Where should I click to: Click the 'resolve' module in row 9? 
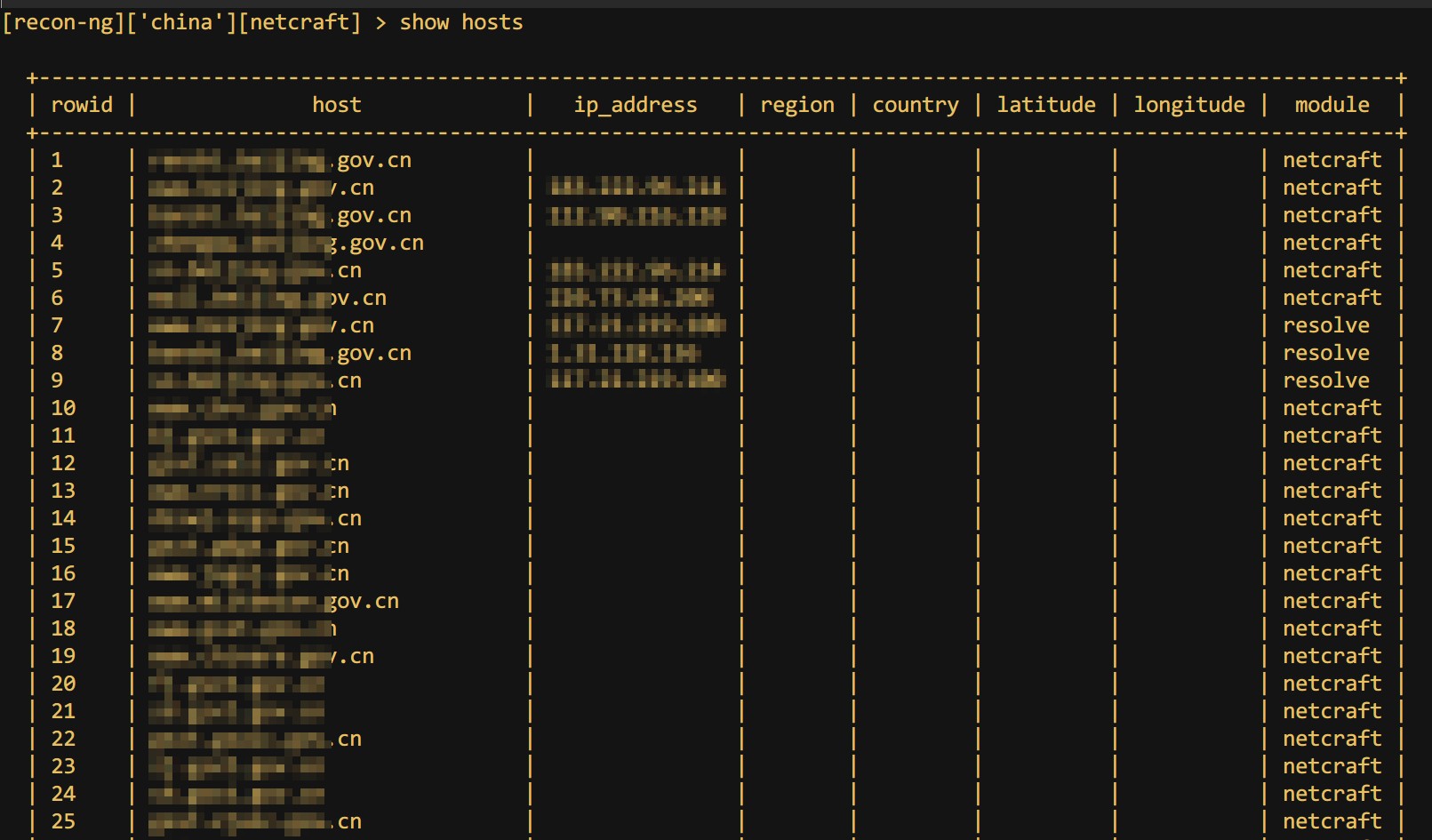pyautogui.click(x=1325, y=380)
